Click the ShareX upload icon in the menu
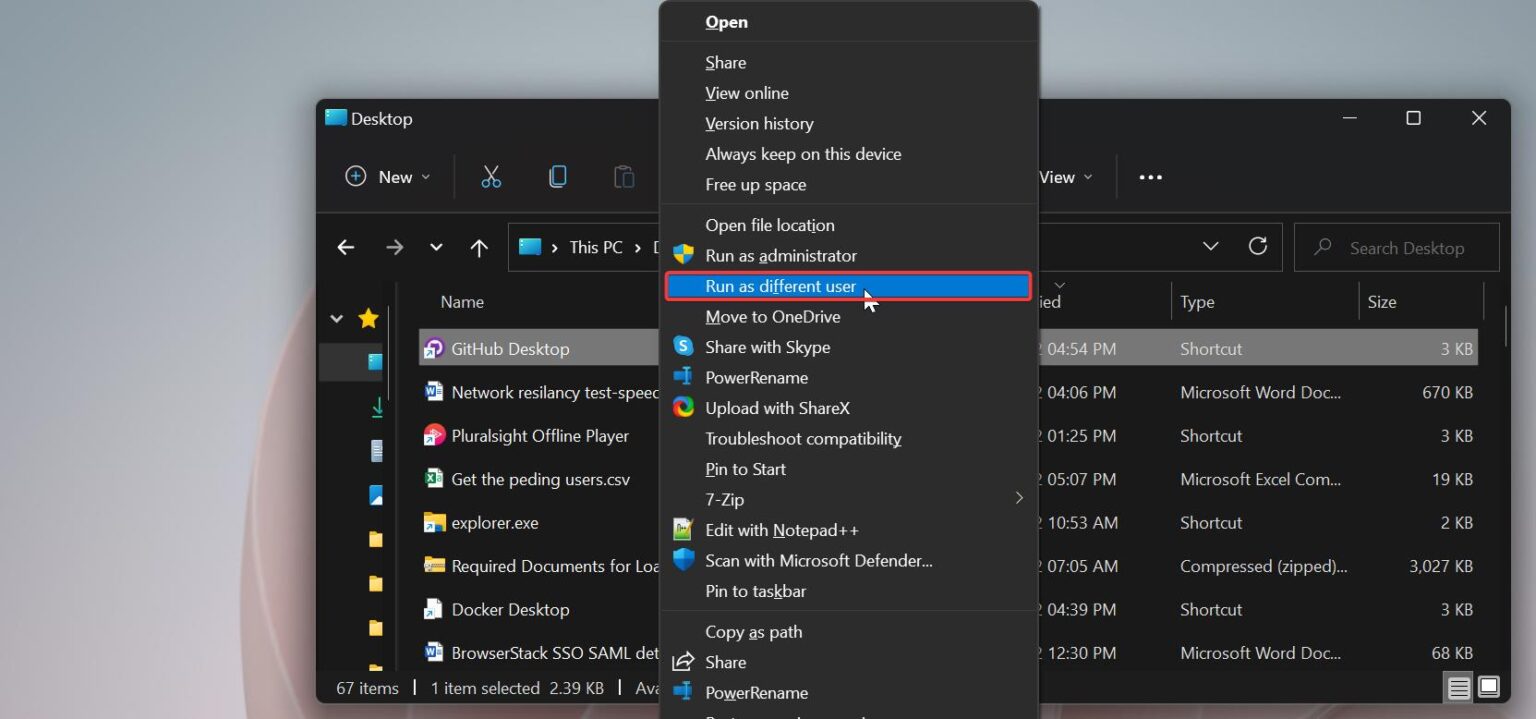Screen dimensions: 1536x719 pyautogui.click(x=684, y=408)
